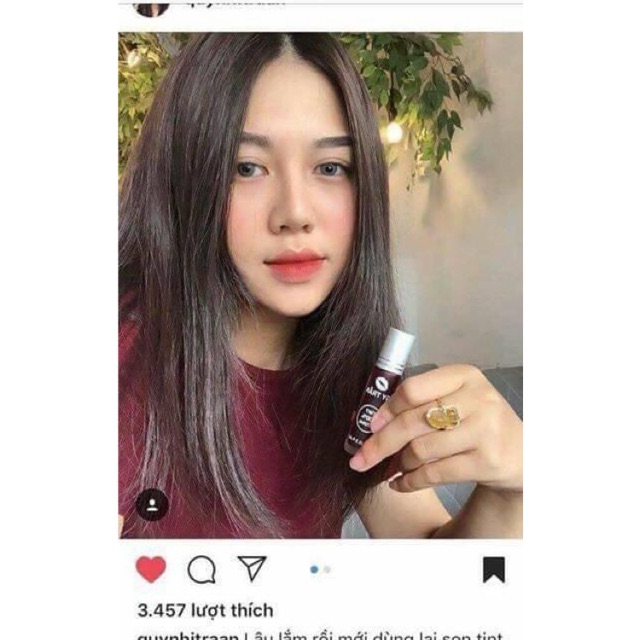Tap the lipstick tube held in hand
Image resolution: width=640 pixels, height=640 pixels.
[x=378, y=392]
